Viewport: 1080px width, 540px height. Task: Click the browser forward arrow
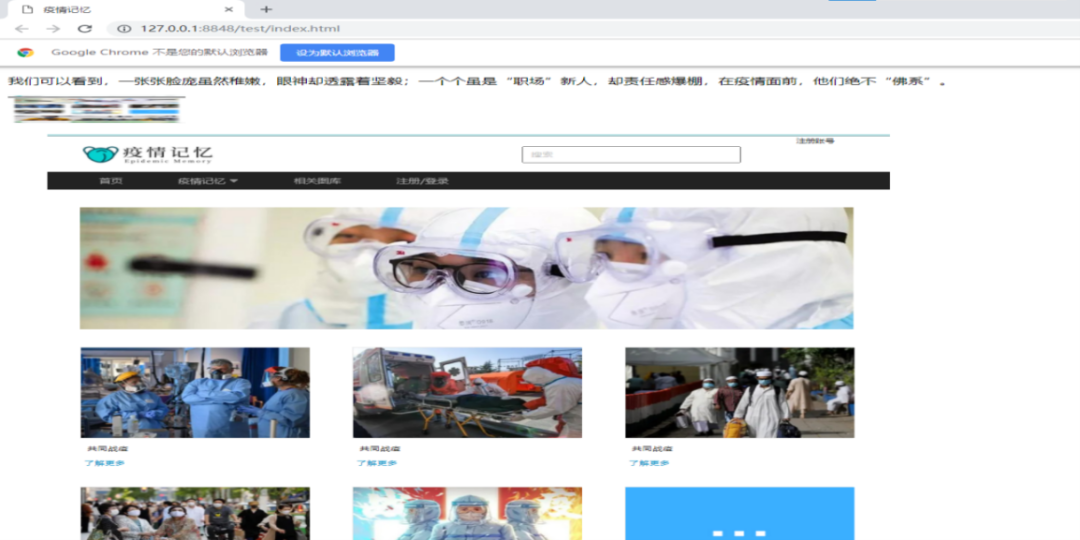coord(53,29)
